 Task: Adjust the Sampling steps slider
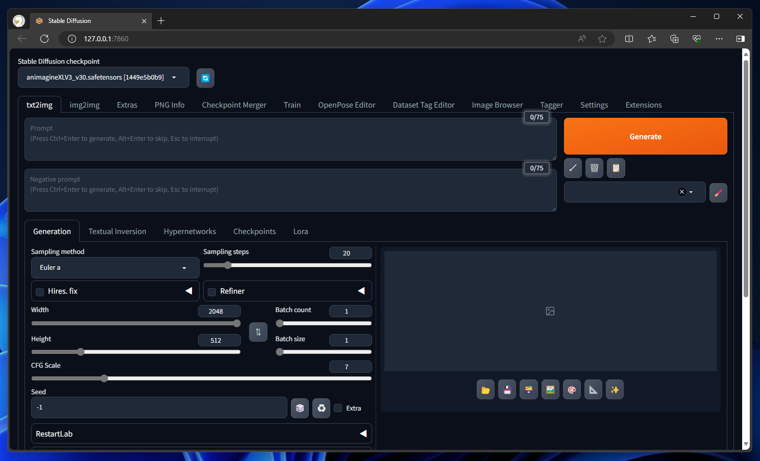(287, 265)
